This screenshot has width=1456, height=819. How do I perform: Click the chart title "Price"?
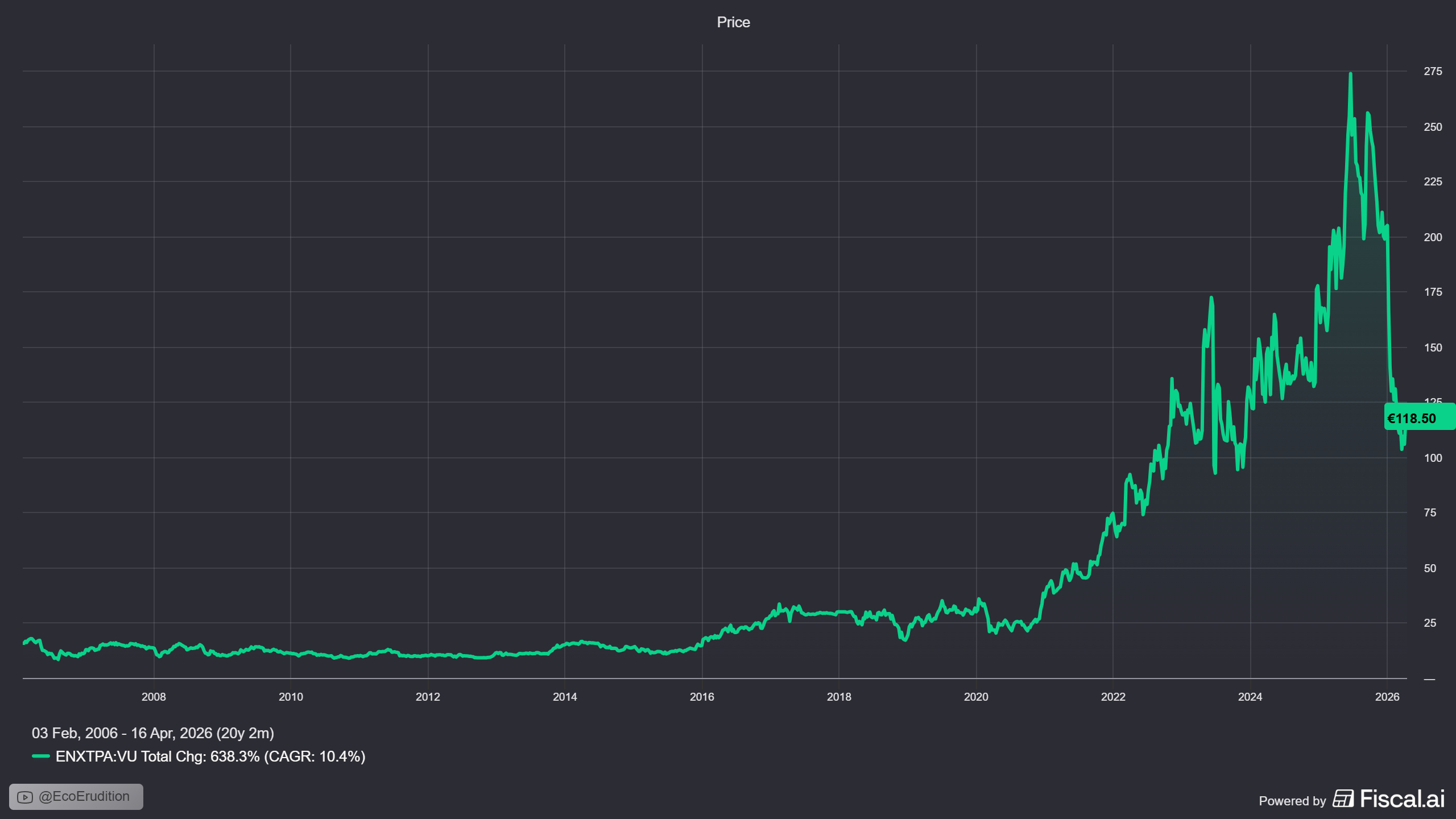[x=733, y=22]
